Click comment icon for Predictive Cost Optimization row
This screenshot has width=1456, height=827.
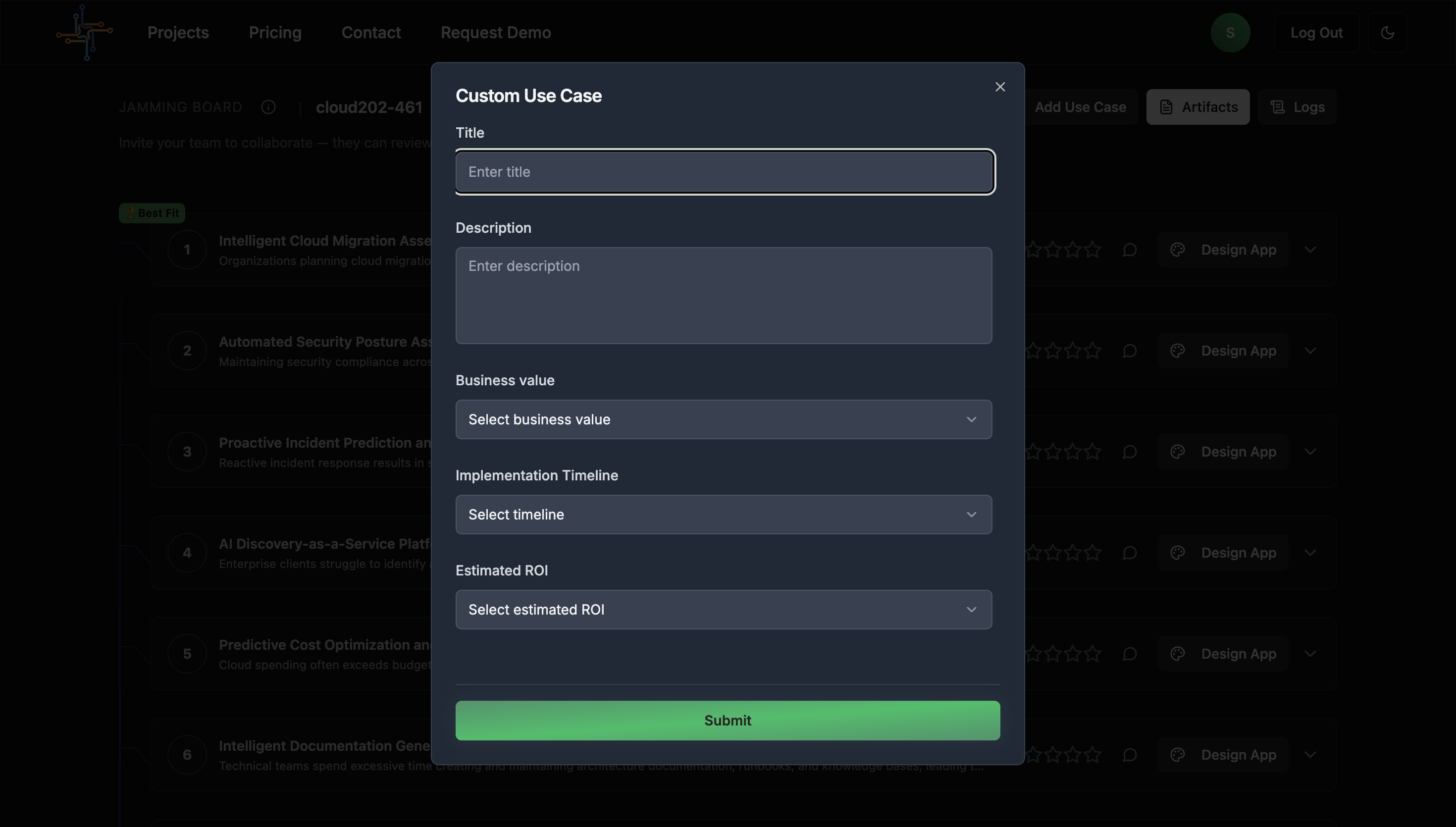(x=1130, y=654)
